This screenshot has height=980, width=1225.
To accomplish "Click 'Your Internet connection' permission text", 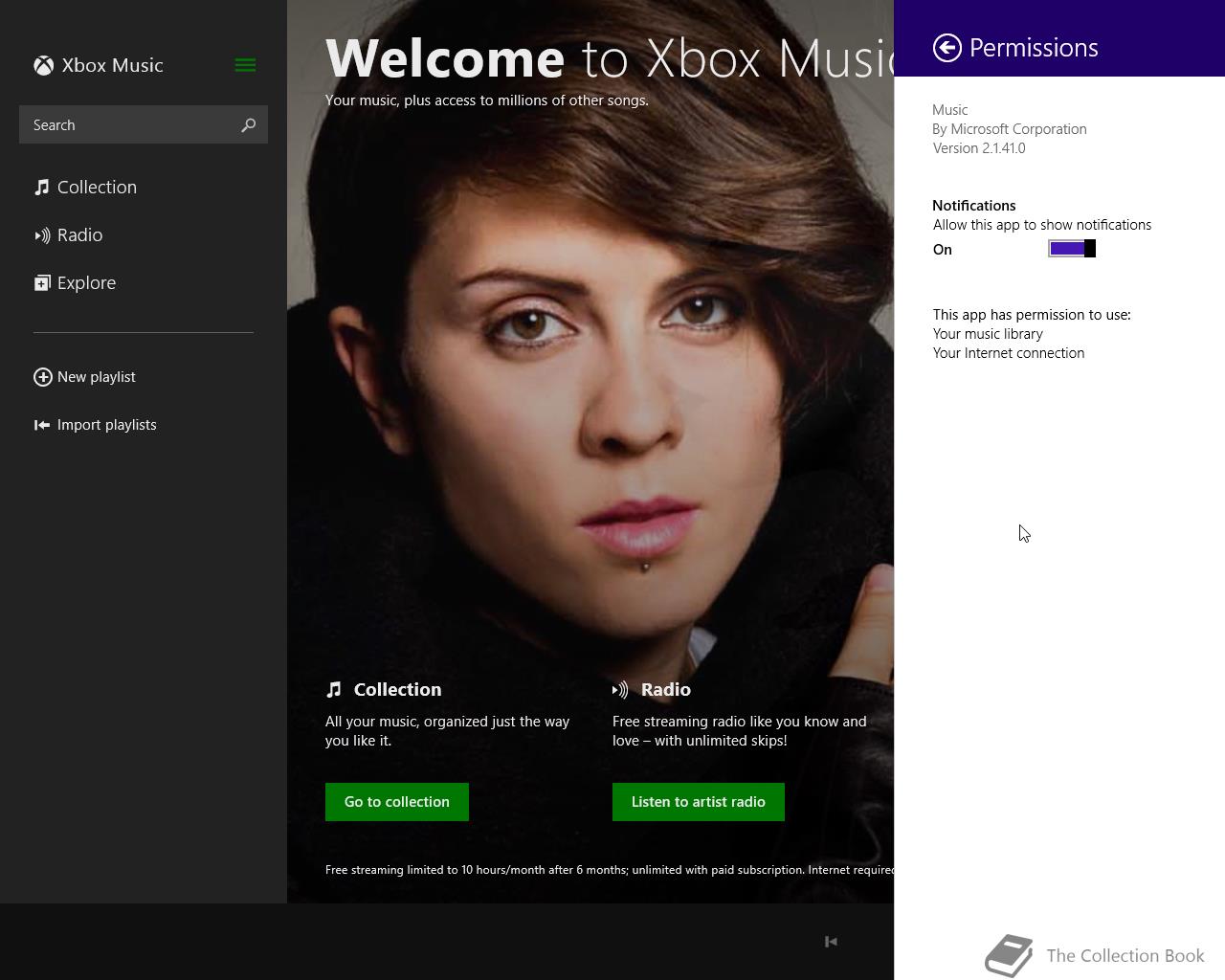I will (x=1009, y=353).
